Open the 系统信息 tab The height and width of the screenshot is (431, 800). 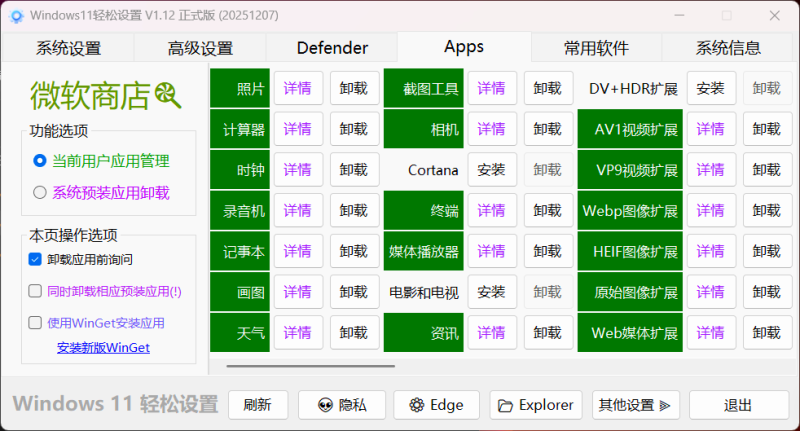(x=728, y=48)
